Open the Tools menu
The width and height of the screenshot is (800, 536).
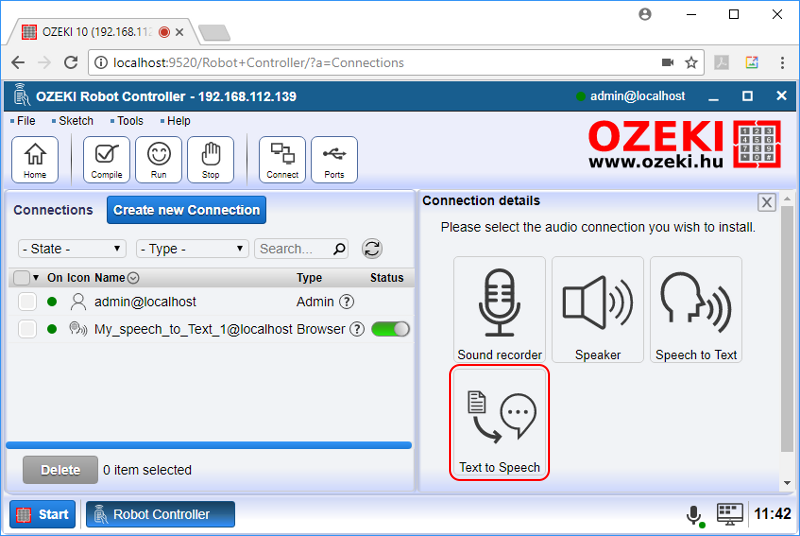[x=130, y=121]
